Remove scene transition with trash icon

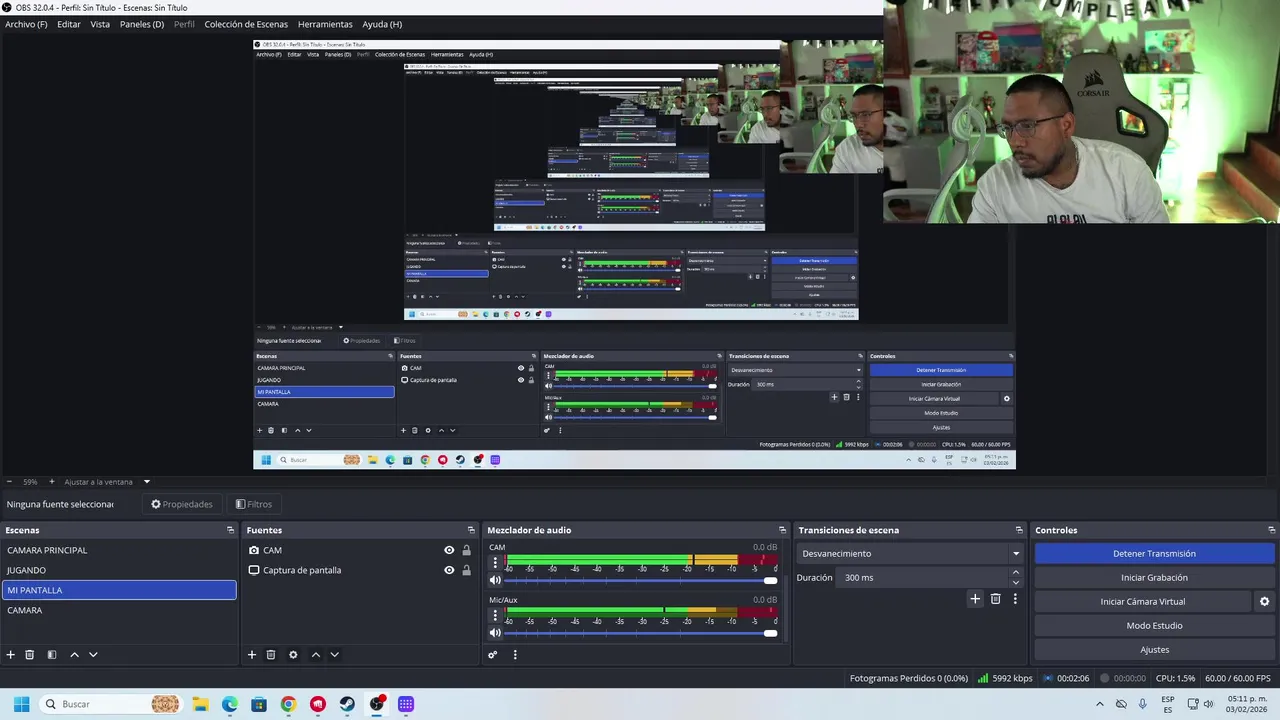995,599
